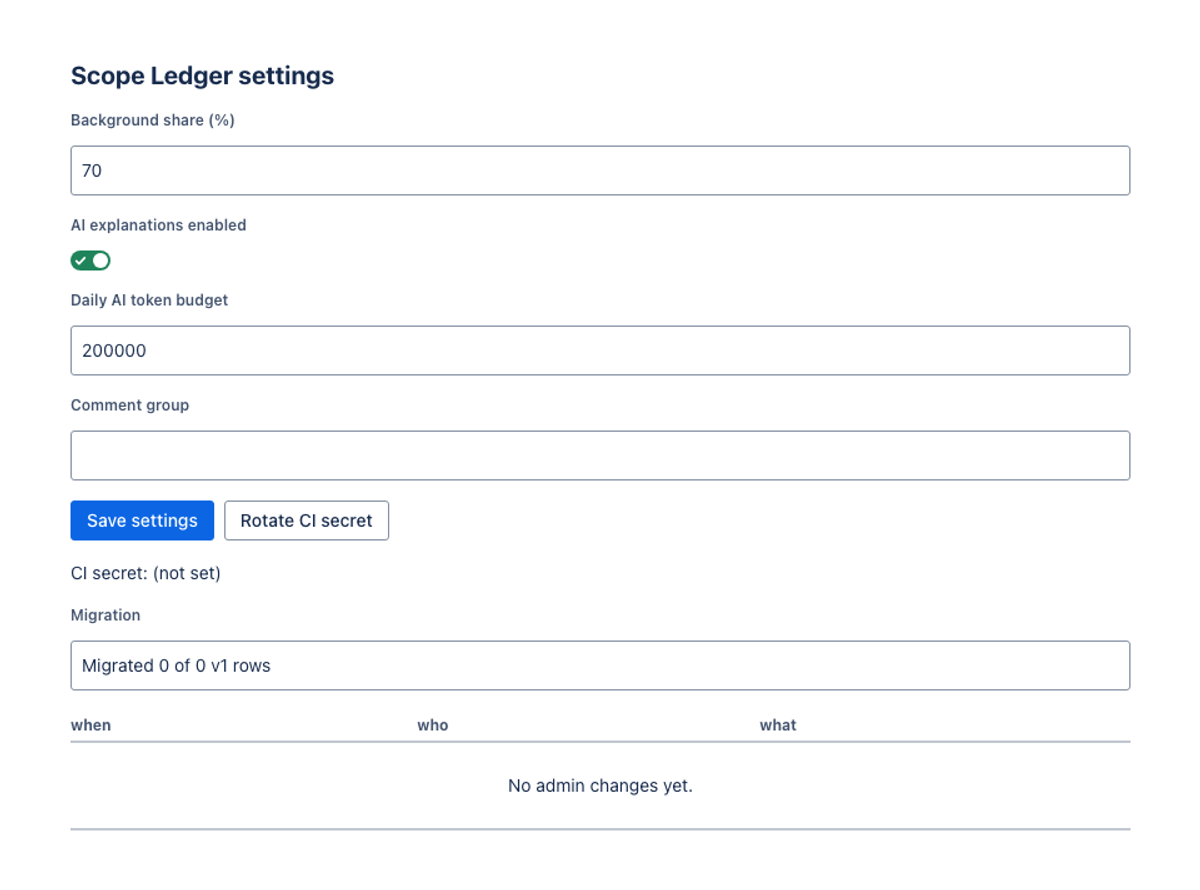Click the "CI secret: (not set)" text
1200x890 pixels.
point(146,574)
